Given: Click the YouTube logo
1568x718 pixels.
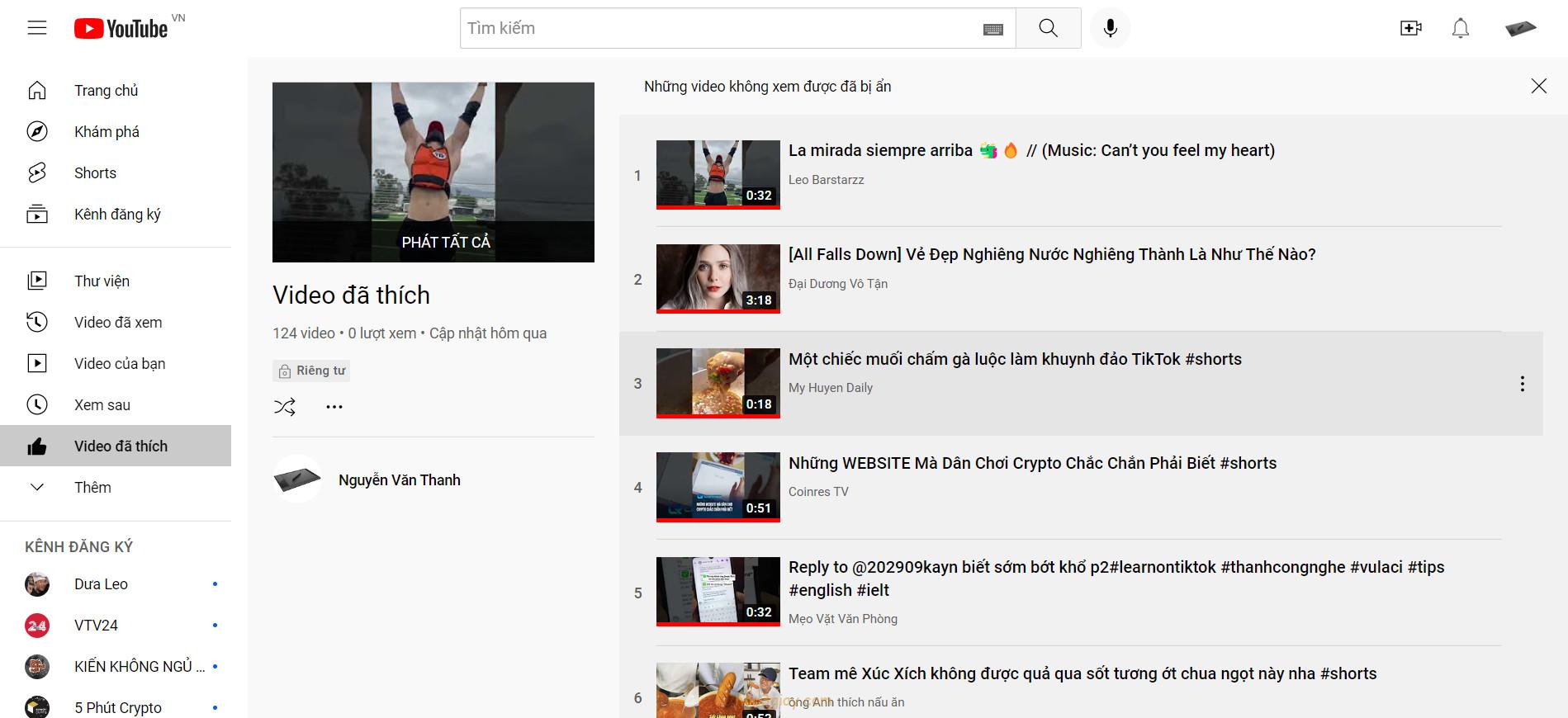Looking at the screenshot, I should point(121,29).
